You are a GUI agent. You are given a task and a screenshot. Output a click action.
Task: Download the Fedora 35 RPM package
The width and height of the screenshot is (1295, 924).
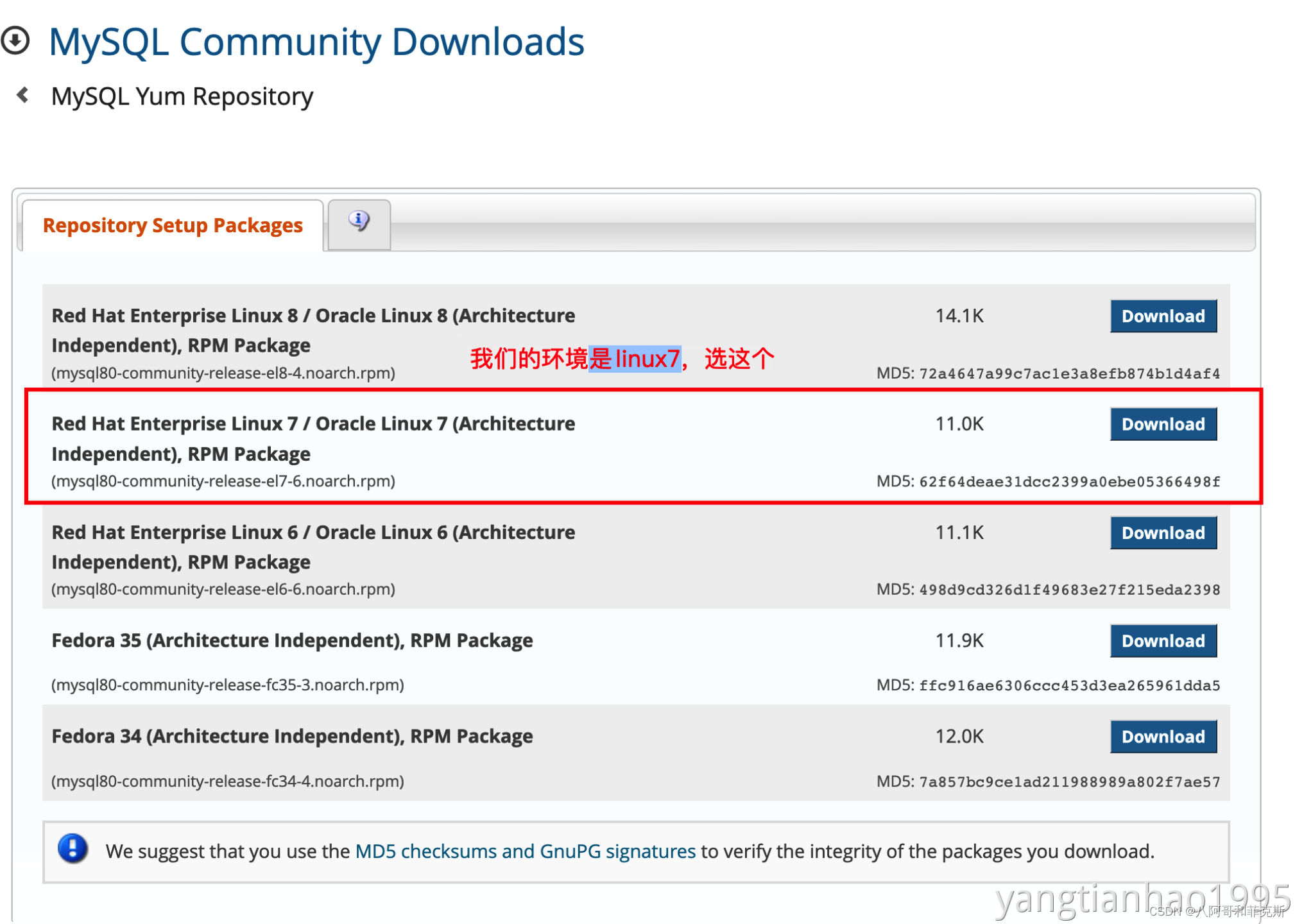tap(1163, 640)
